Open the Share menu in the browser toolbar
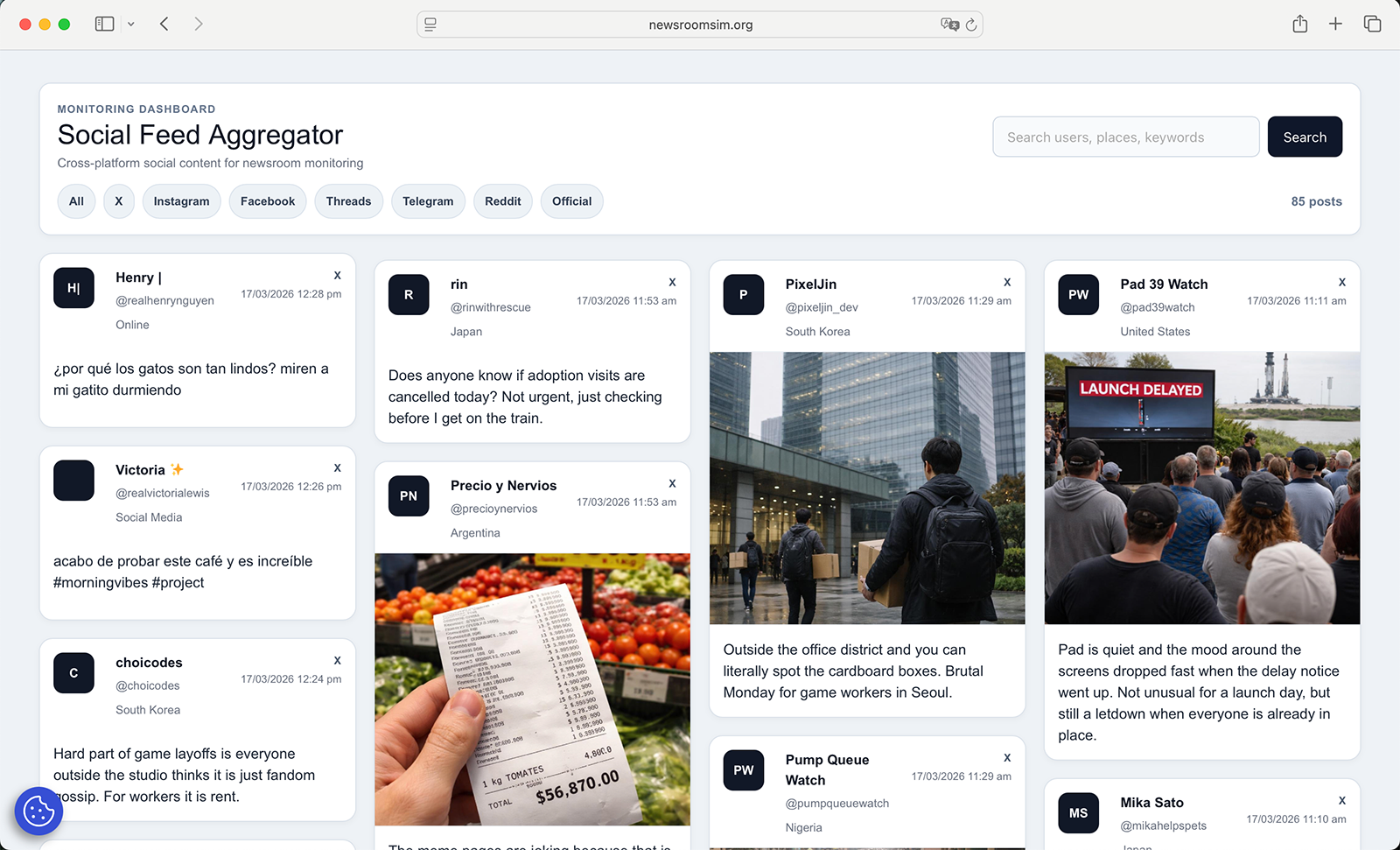Viewport: 1400px width, 850px height. point(1299,24)
